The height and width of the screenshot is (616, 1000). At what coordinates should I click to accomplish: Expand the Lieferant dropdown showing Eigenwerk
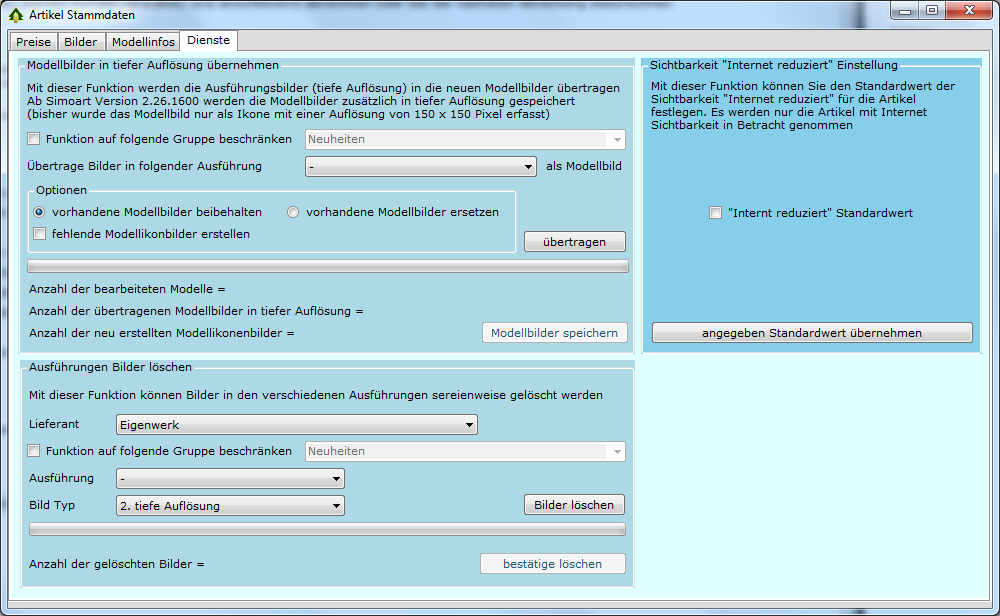coord(296,425)
